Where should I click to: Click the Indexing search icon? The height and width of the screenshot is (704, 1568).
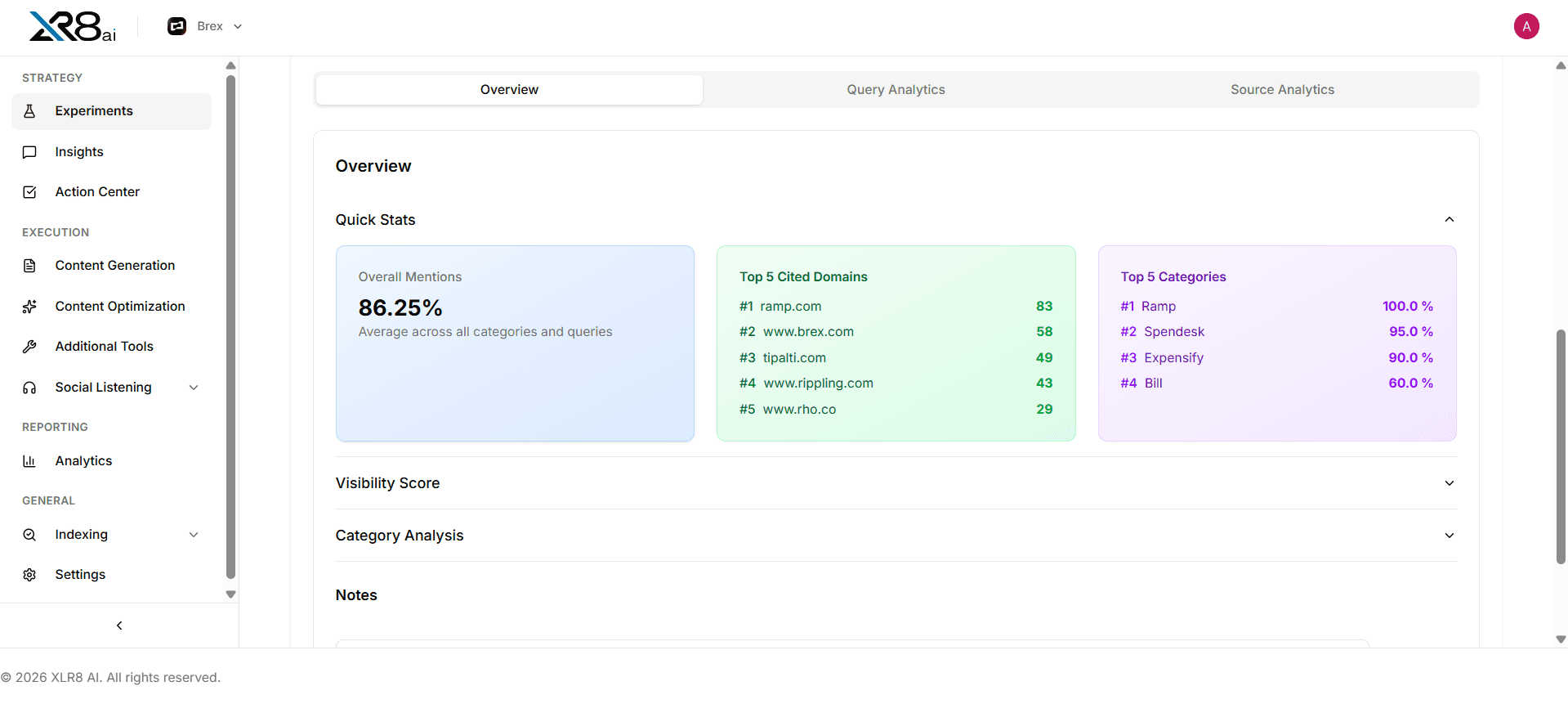29,535
